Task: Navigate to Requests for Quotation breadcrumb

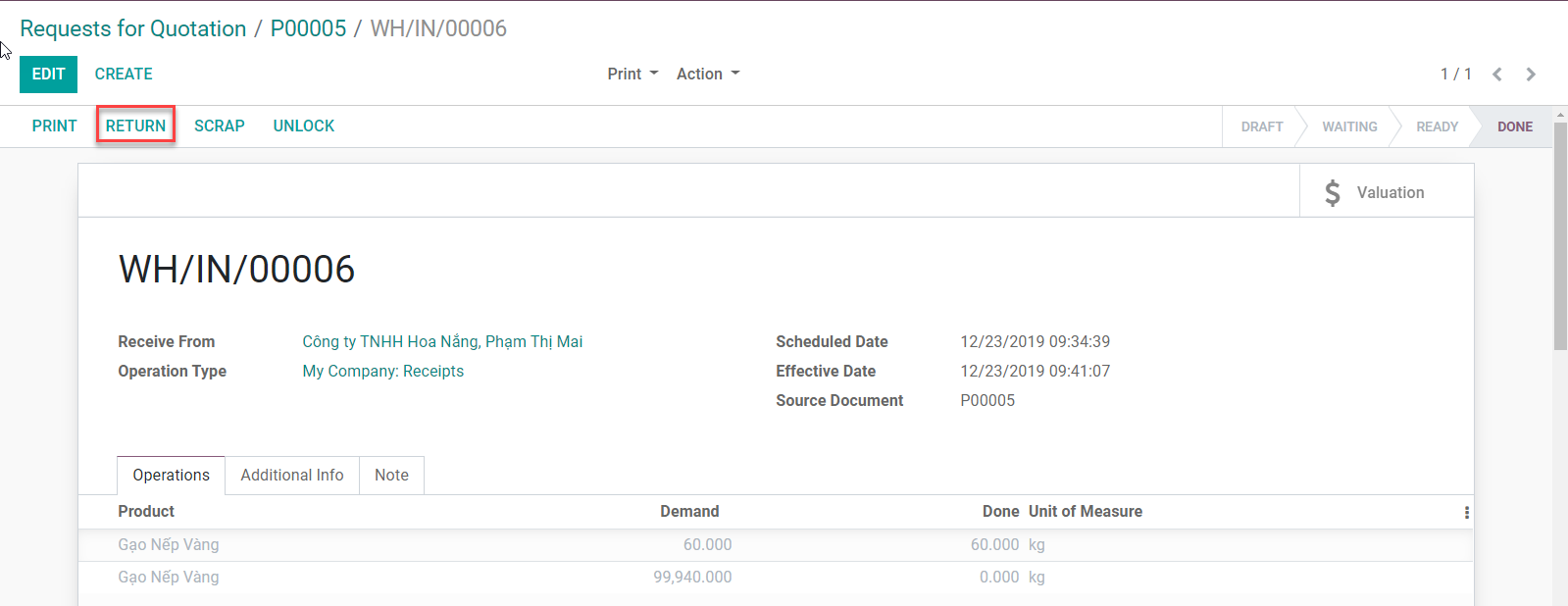Action: coord(133,28)
